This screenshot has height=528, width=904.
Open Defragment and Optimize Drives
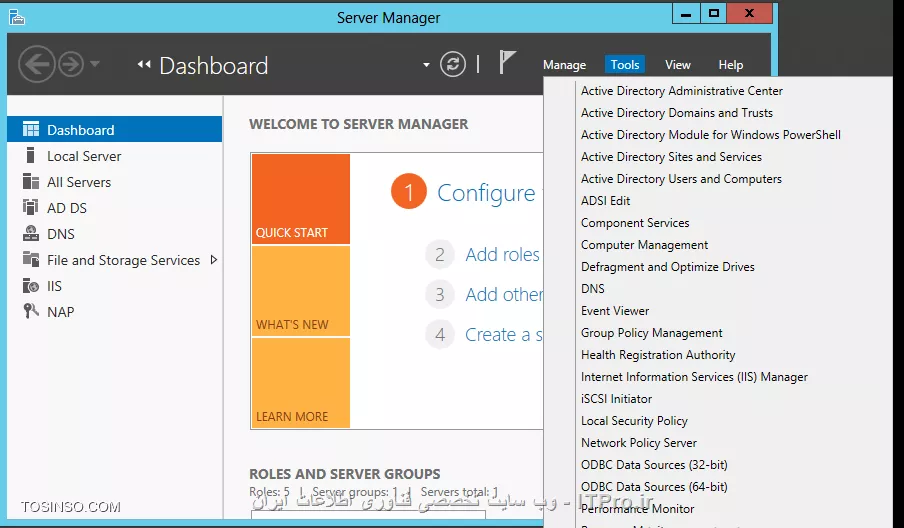coord(668,266)
